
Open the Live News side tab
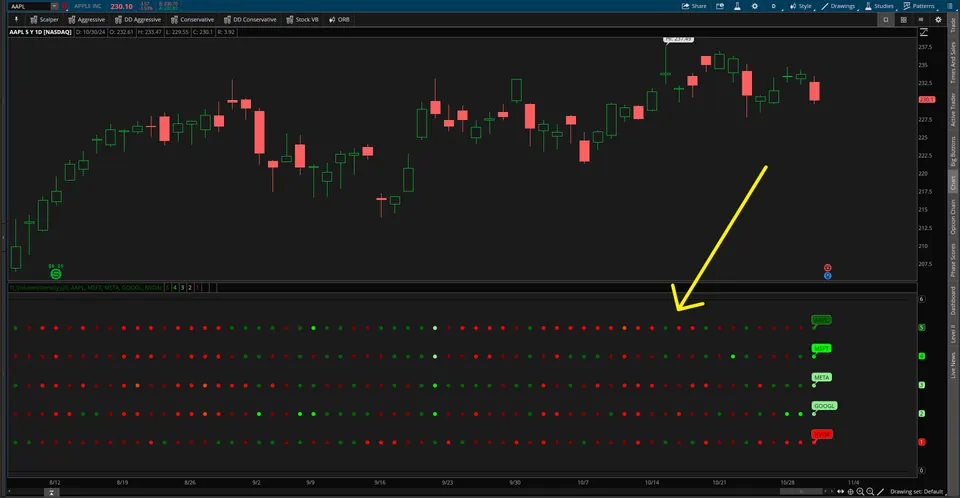point(953,364)
